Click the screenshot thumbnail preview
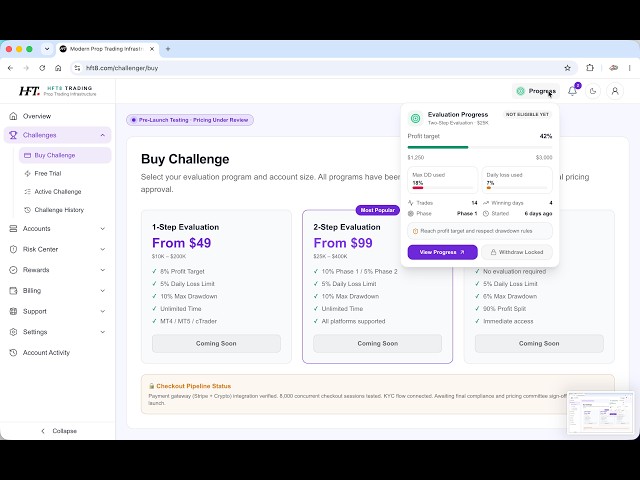 tap(600, 413)
